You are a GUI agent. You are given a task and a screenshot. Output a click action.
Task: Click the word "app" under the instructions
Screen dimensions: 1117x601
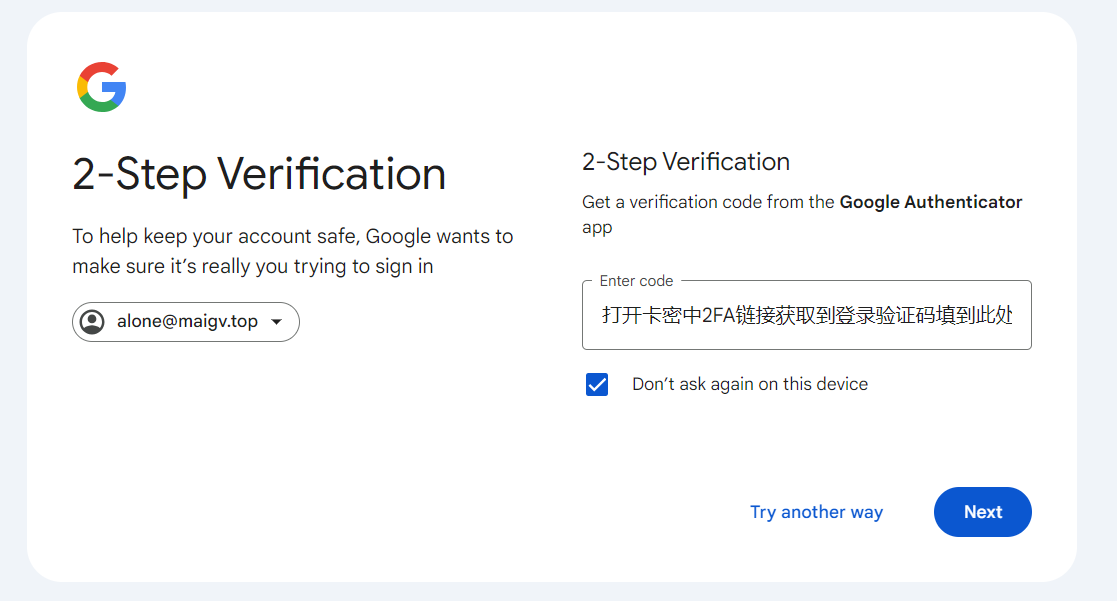click(x=597, y=228)
